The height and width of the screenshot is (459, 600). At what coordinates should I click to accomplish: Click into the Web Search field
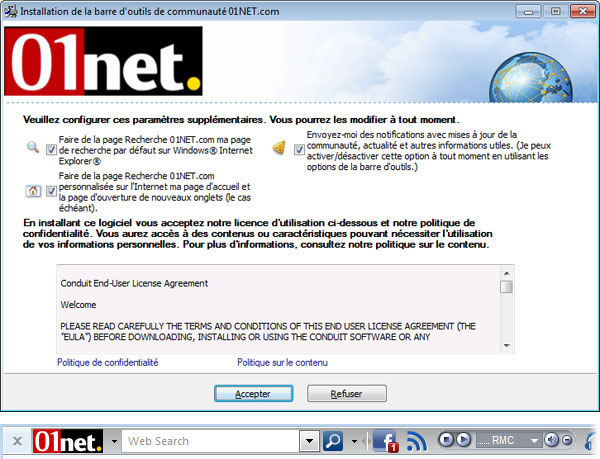210,441
